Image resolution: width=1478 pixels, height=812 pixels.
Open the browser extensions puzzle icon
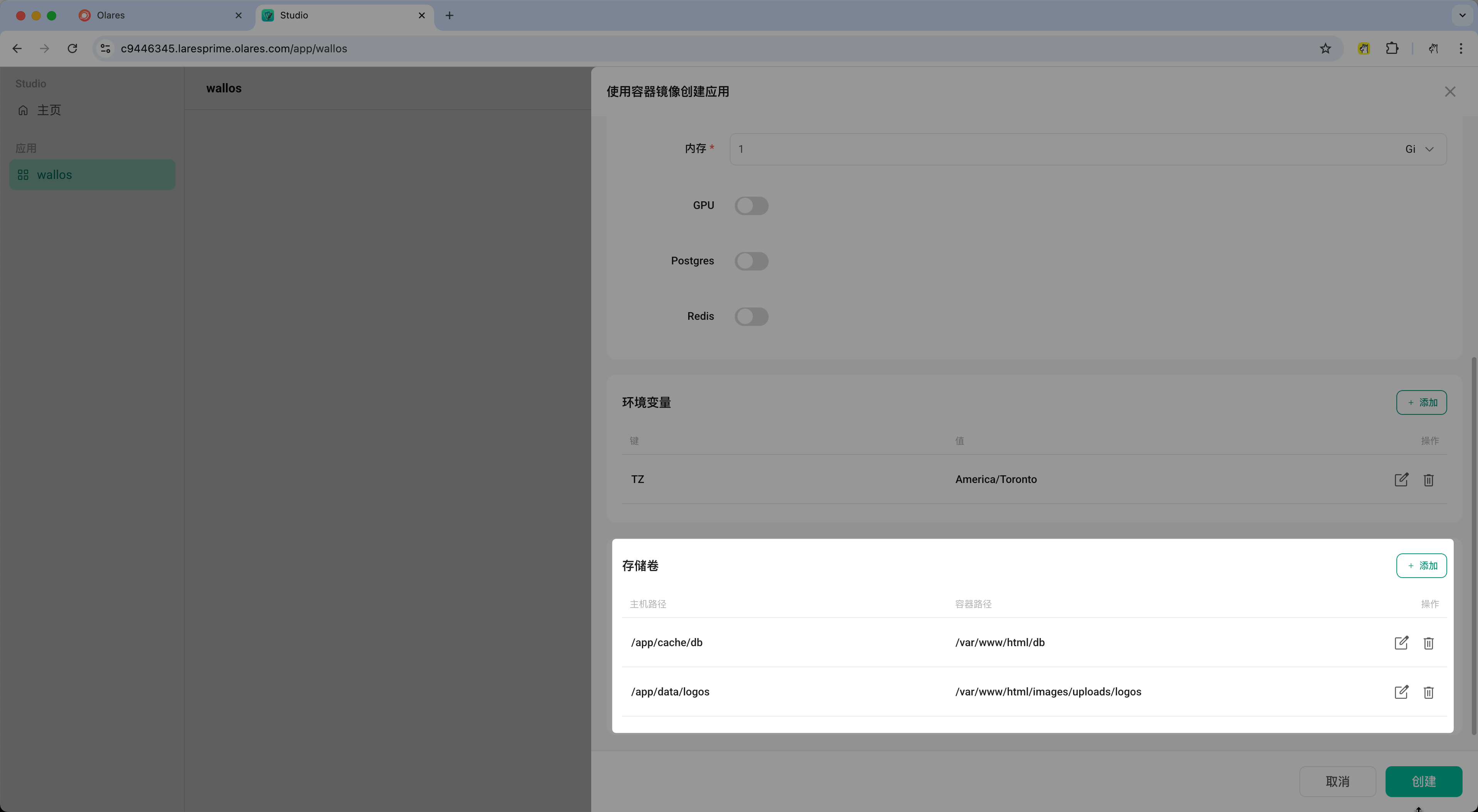[x=1391, y=49]
